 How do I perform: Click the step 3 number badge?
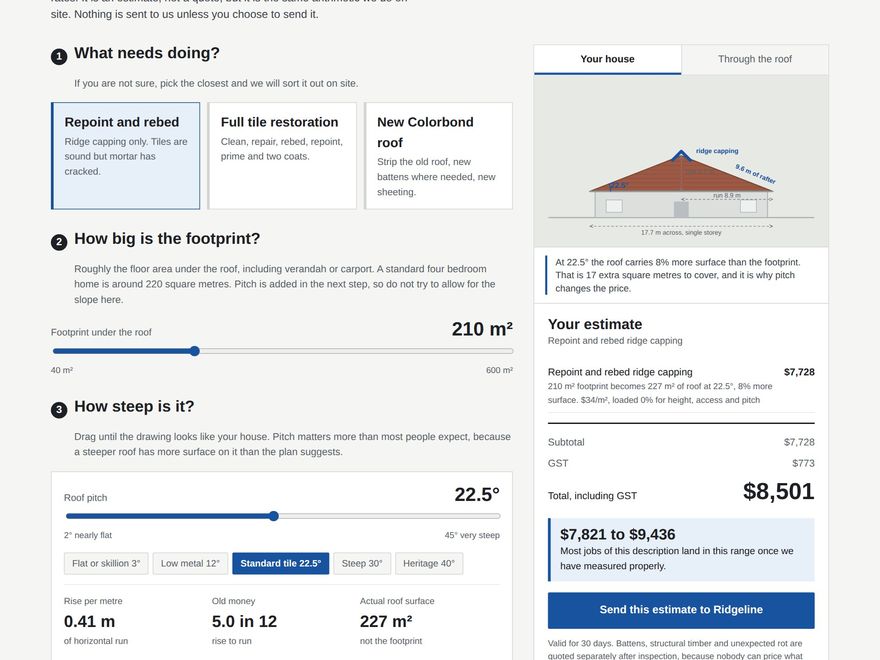(x=59, y=410)
